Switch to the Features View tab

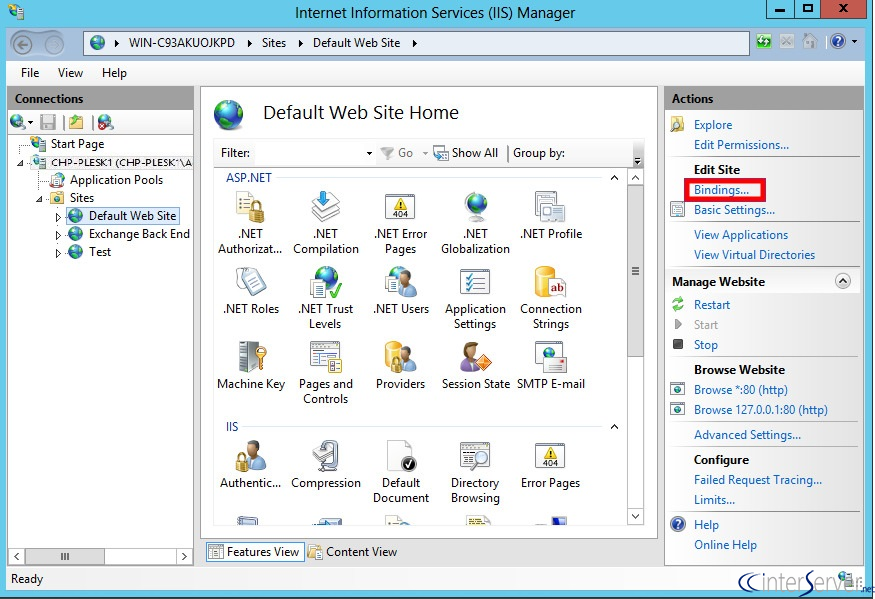point(254,552)
